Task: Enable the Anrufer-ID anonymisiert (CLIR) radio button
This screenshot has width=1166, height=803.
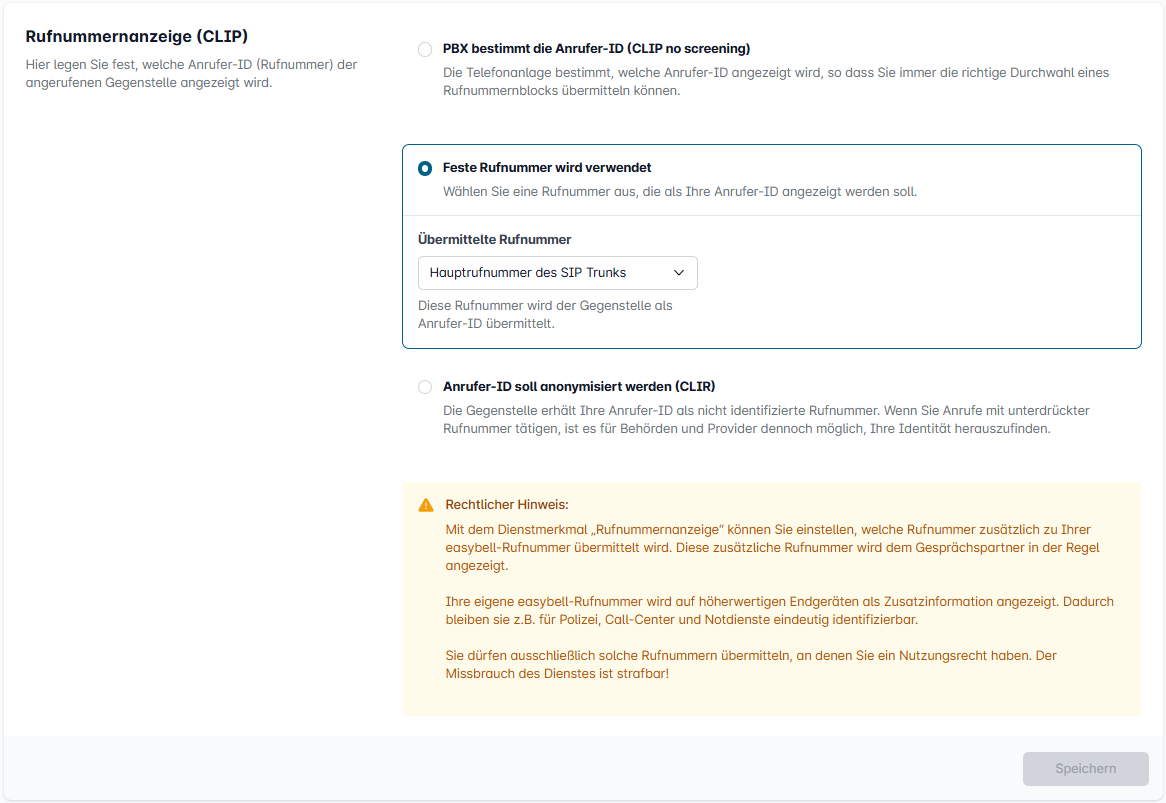Action: point(425,387)
